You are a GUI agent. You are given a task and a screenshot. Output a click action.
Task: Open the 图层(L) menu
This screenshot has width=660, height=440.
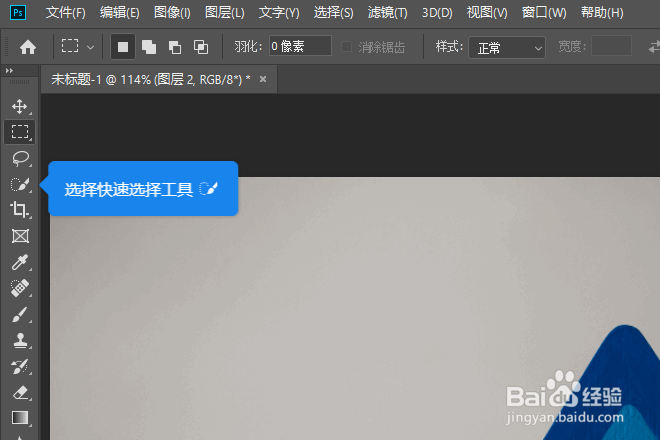click(224, 13)
